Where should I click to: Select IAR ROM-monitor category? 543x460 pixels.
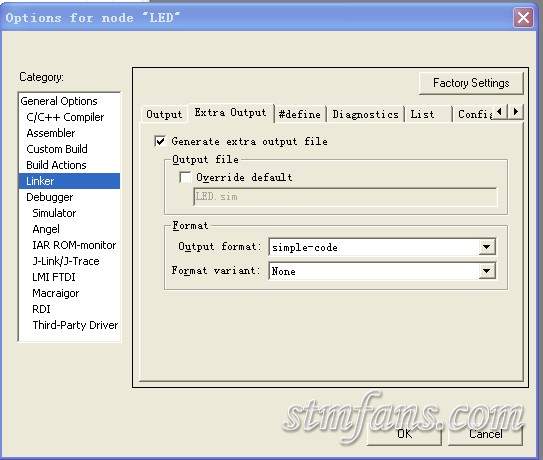(x=74, y=245)
